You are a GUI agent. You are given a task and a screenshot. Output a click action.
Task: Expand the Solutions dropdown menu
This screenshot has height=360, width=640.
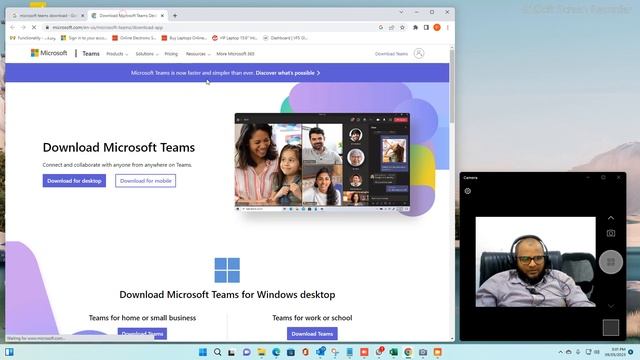(x=147, y=54)
